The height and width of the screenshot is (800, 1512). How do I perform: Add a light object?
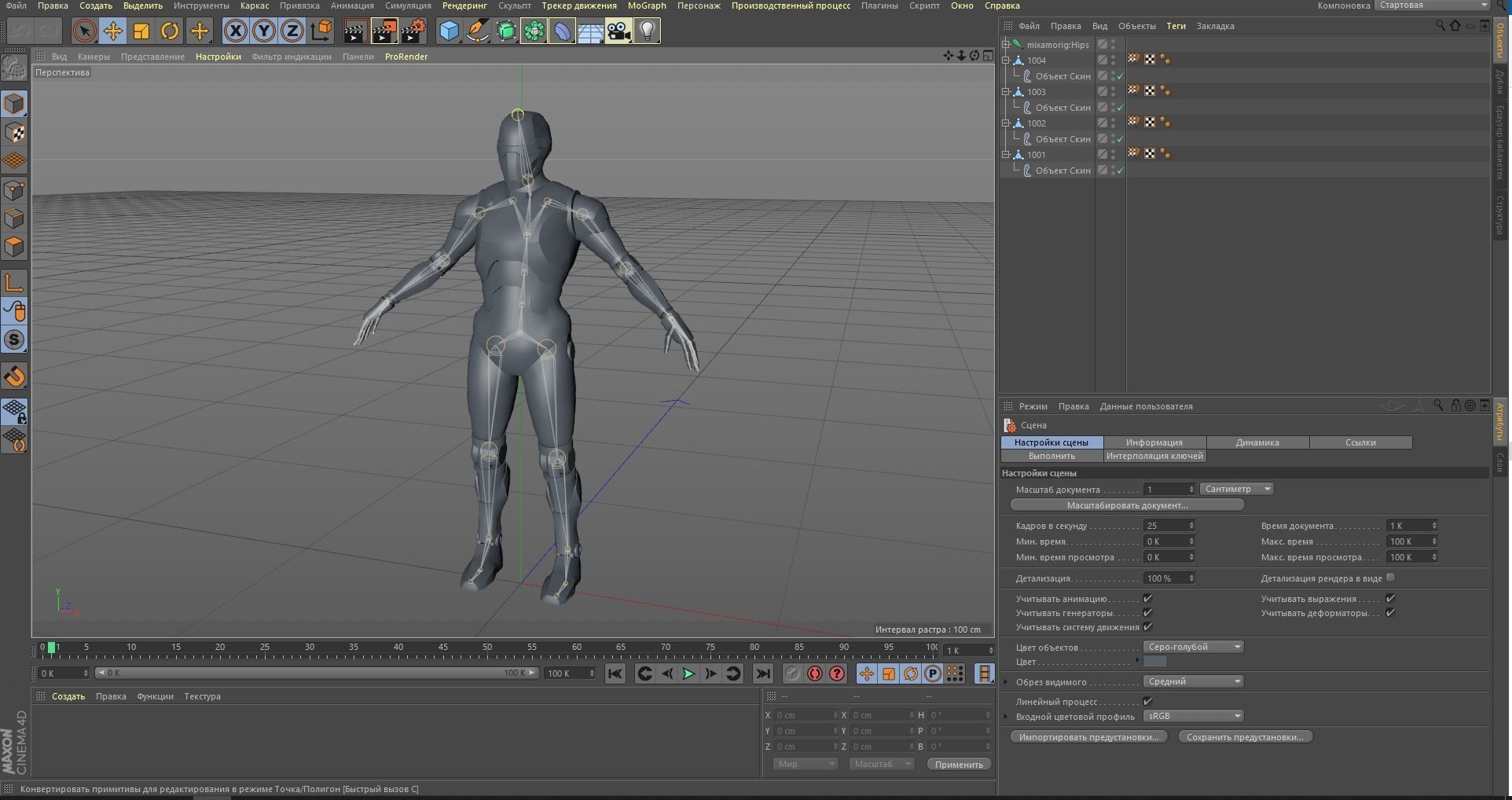coord(647,31)
